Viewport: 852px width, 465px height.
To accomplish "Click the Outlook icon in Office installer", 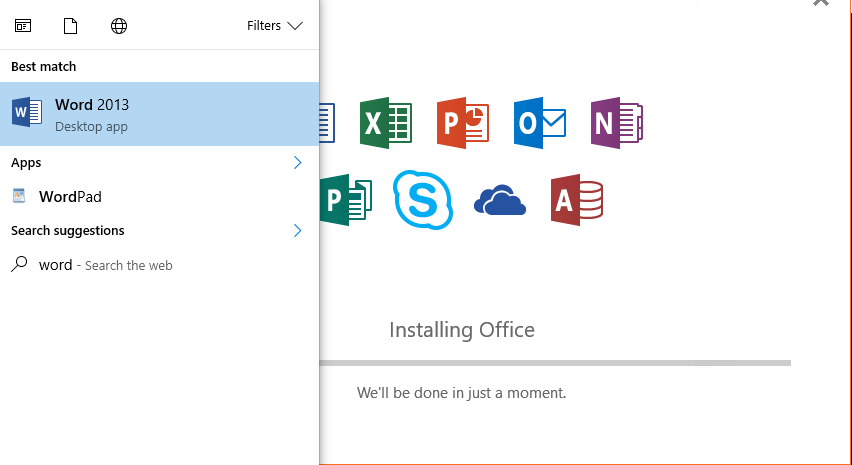I will [x=540, y=123].
